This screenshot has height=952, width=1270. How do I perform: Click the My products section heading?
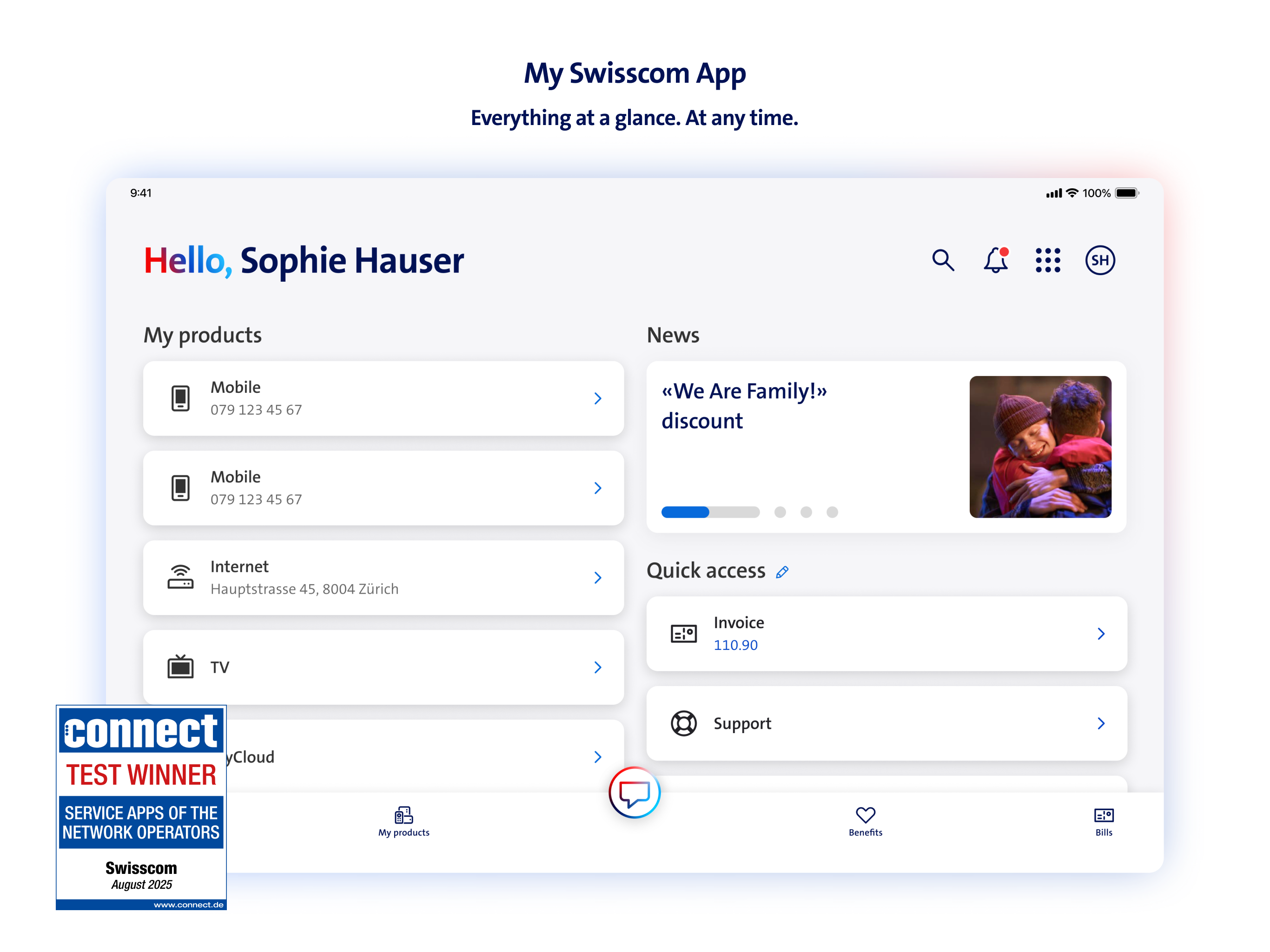(x=203, y=335)
